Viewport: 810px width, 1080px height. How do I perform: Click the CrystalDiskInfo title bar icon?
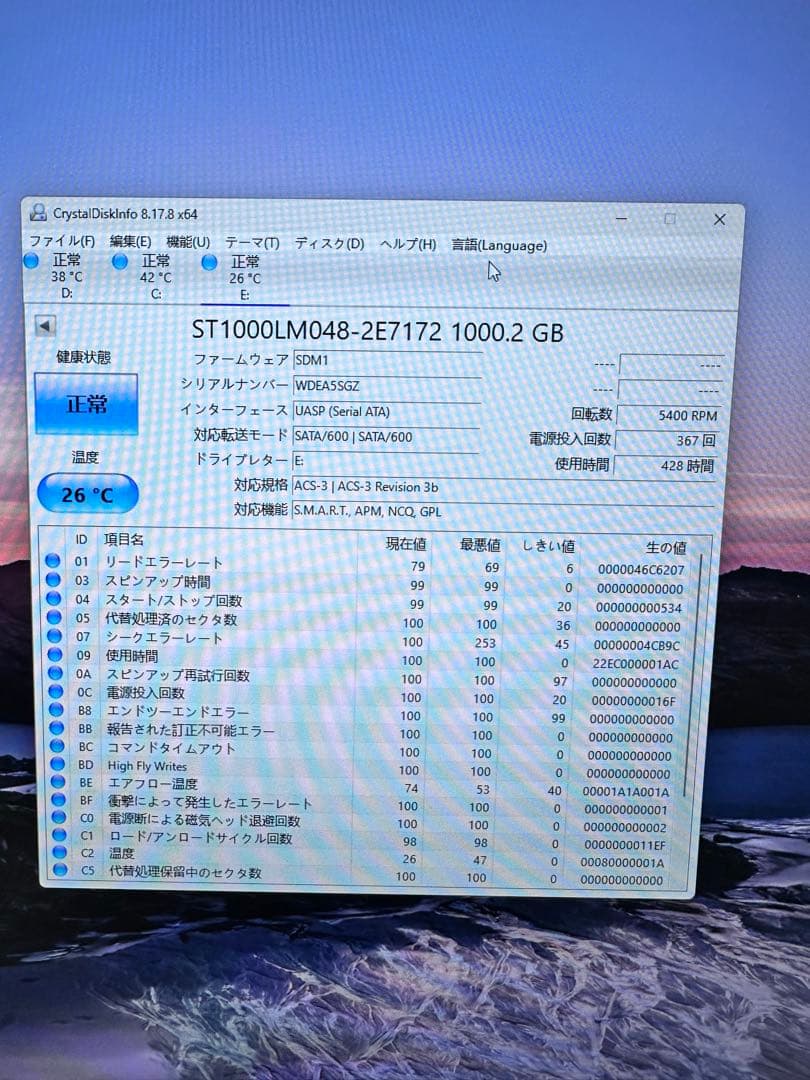pos(37,214)
